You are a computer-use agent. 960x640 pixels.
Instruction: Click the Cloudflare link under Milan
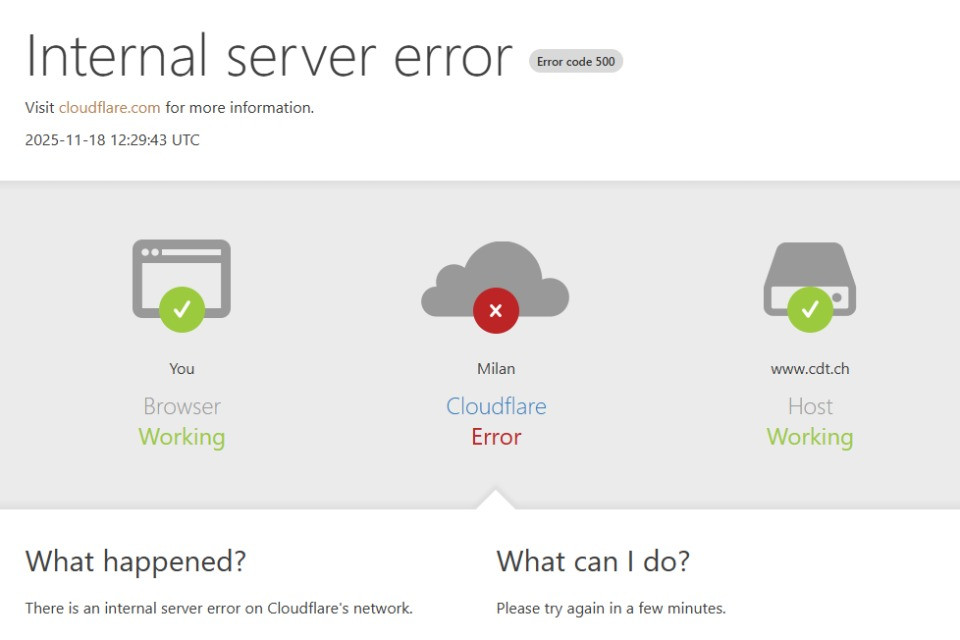click(x=496, y=406)
